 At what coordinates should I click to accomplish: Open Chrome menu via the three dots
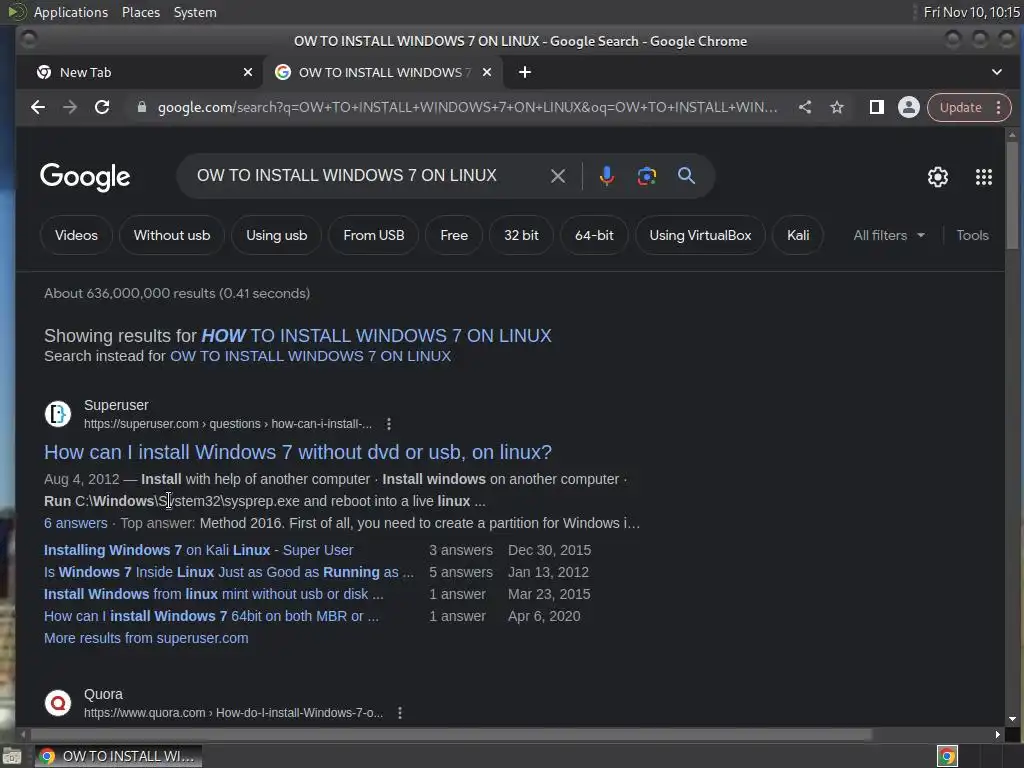tap(999, 108)
